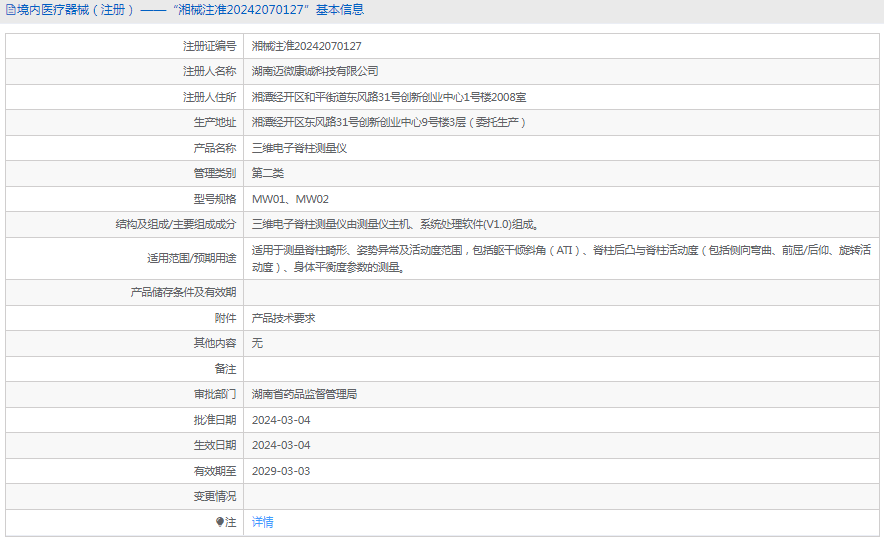884x545 pixels.
Task: Click the 生产地址 label
Action: [215, 122]
